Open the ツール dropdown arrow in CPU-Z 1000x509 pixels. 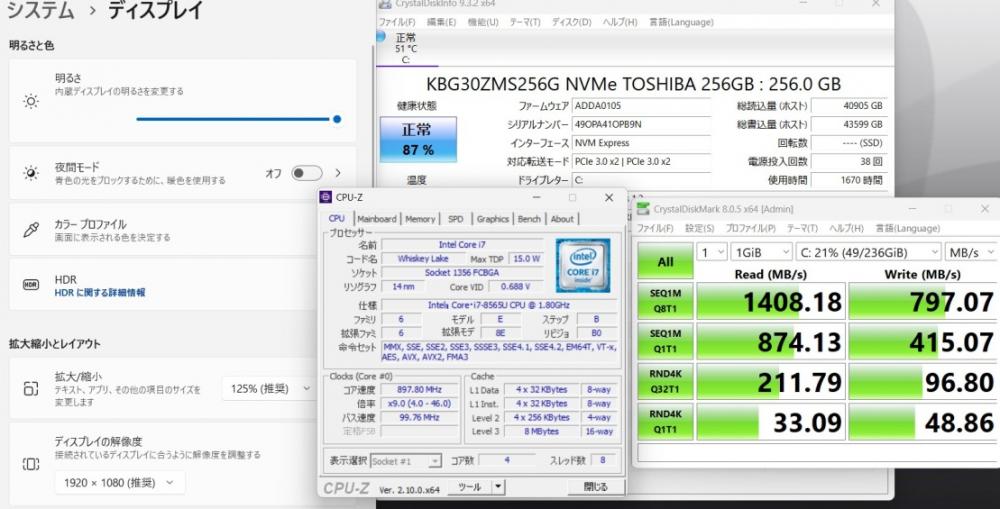click(498, 487)
